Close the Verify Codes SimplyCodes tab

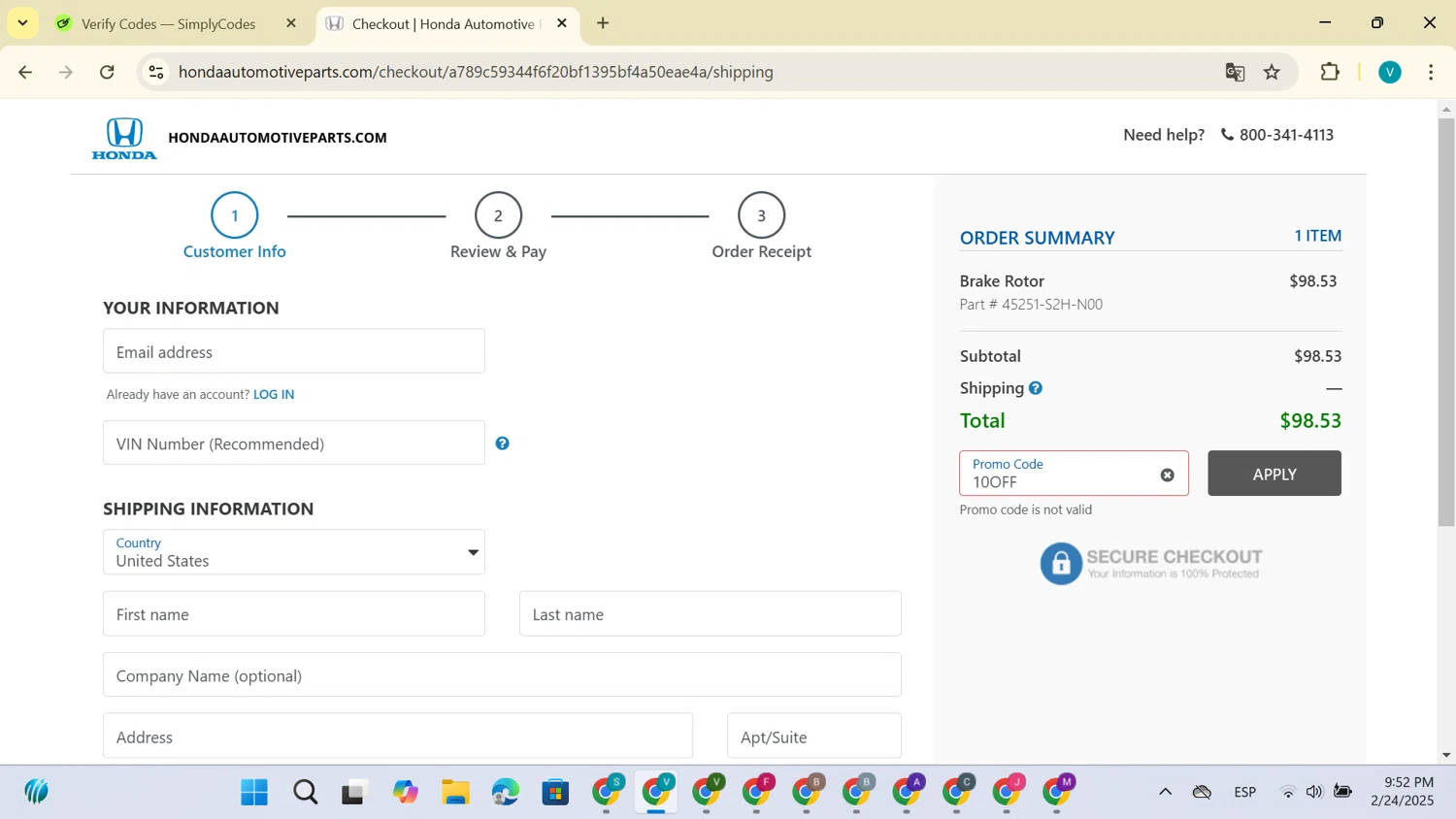click(291, 23)
